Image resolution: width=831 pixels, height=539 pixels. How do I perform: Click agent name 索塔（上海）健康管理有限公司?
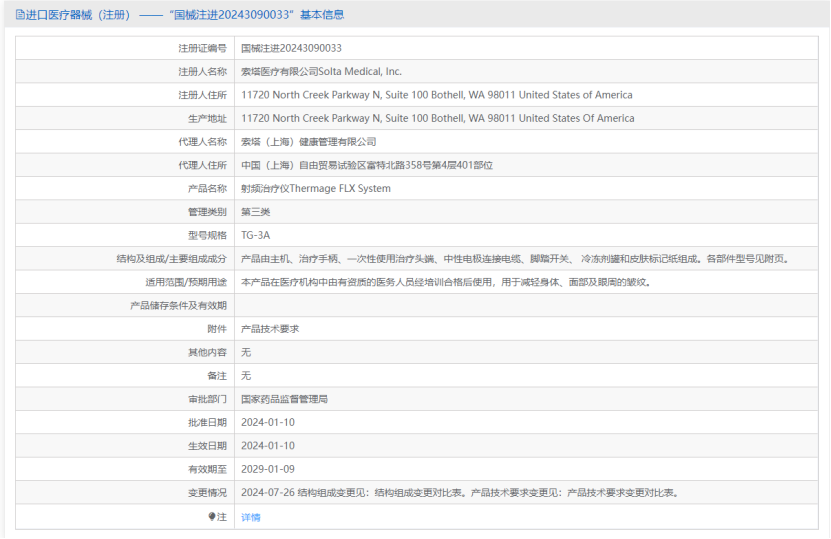pyautogui.click(x=308, y=142)
